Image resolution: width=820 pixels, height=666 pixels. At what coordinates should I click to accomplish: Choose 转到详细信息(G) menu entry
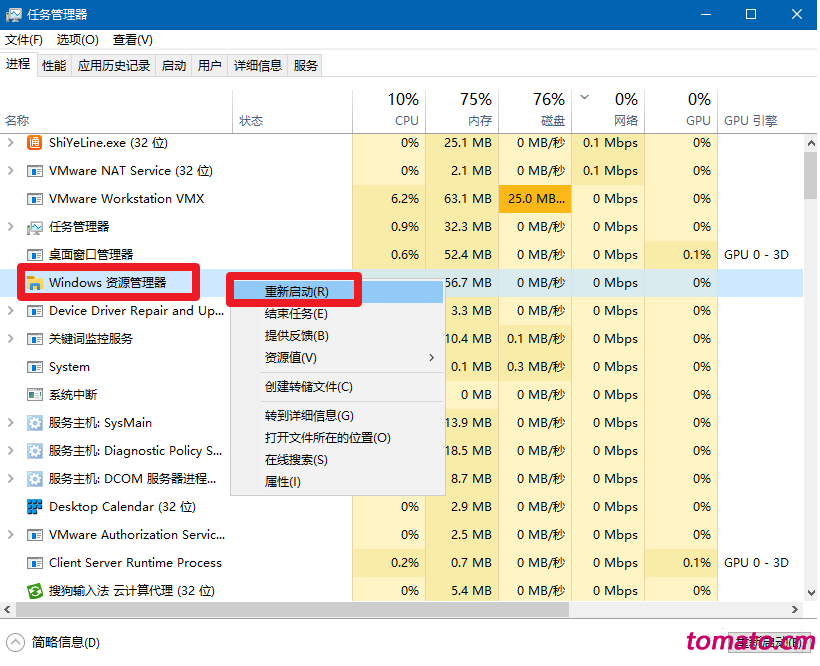click(x=338, y=416)
